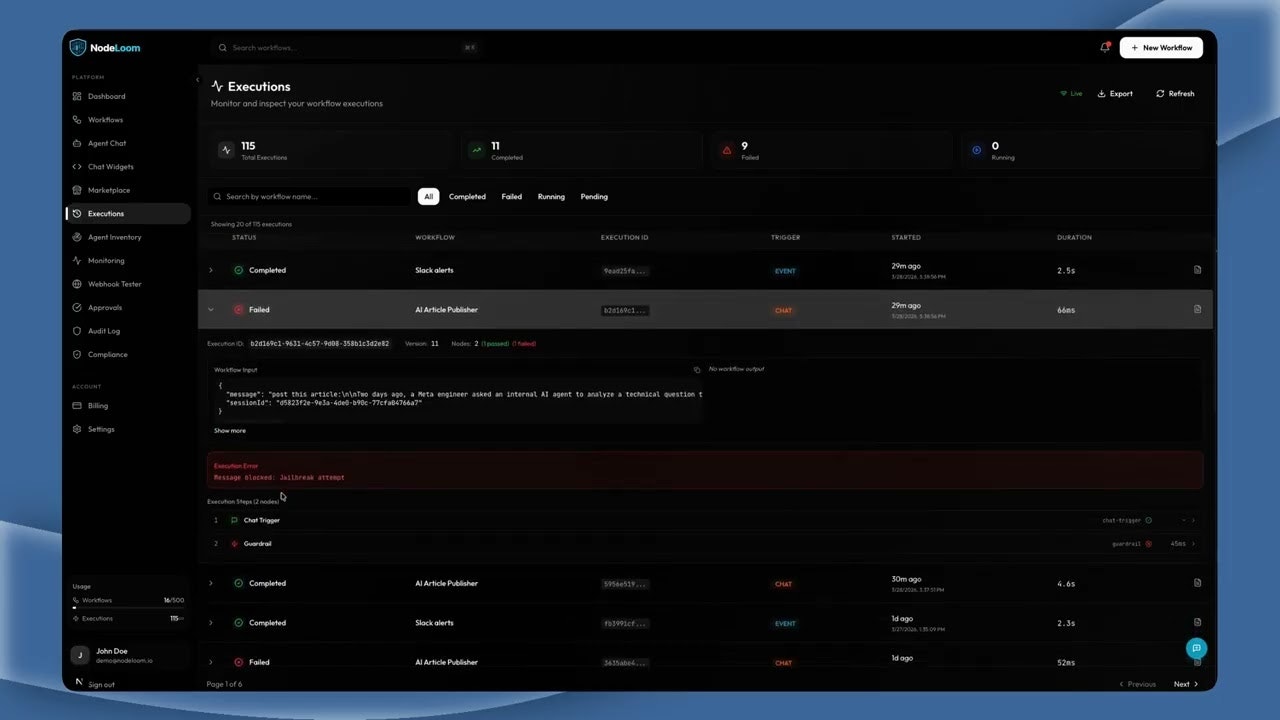The height and width of the screenshot is (720, 1280).
Task: Click the Running stat icon
Action: click(x=977, y=150)
